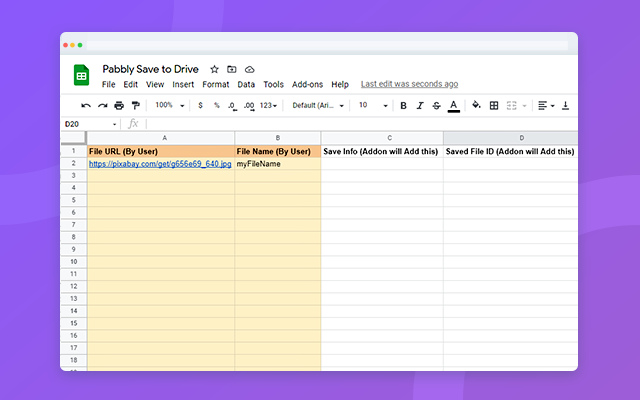Click the document title Pabbly Save to Drive
640x400 pixels.
coord(151,69)
